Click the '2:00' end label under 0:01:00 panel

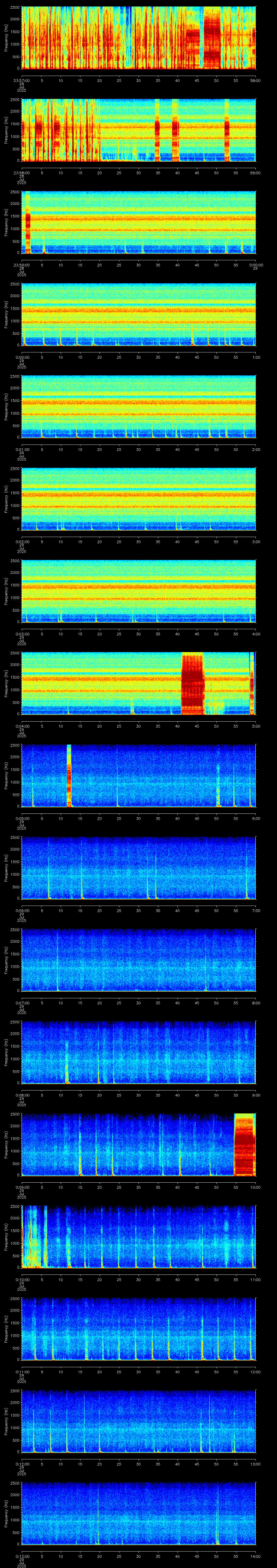[255, 449]
